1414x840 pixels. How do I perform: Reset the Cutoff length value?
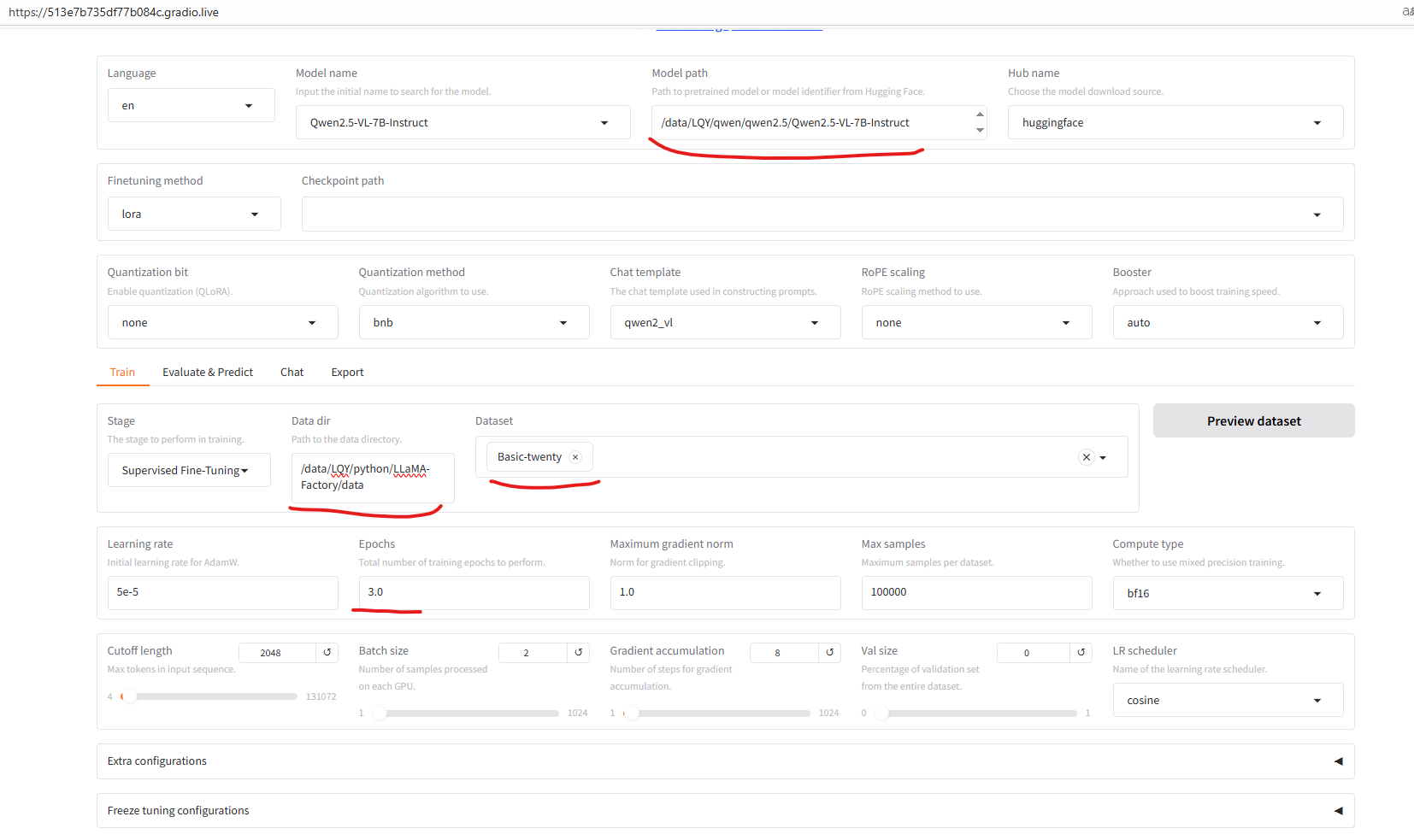coord(327,652)
